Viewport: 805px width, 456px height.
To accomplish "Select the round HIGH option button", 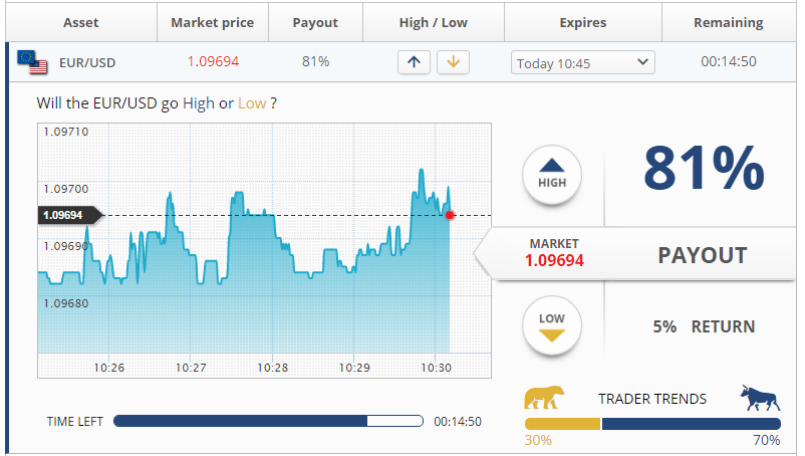I will pos(552,175).
